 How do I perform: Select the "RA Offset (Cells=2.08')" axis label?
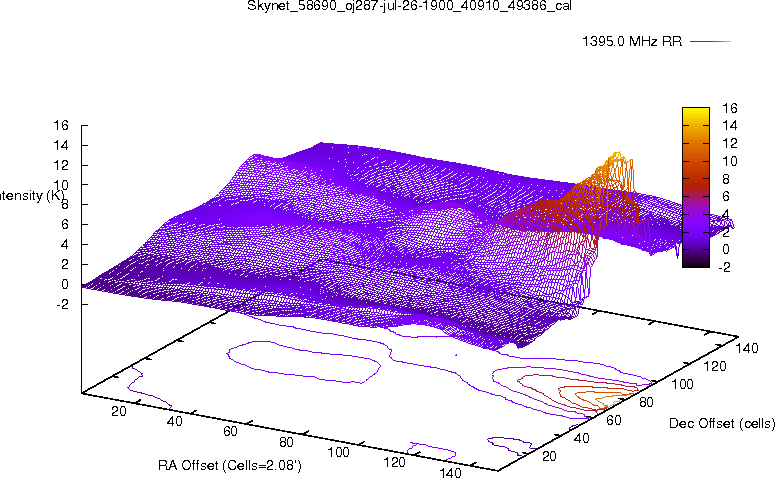[230, 465]
